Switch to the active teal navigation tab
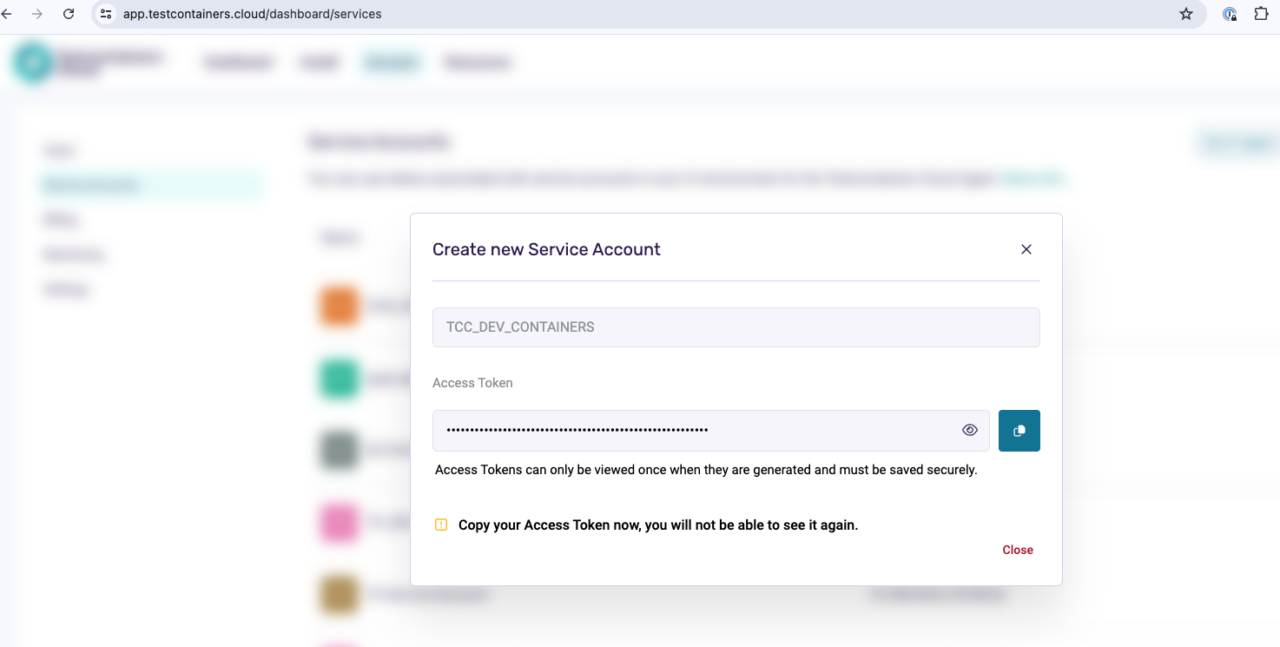Image resolution: width=1280 pixels, height=647 pixels. (x=391, y=61)
